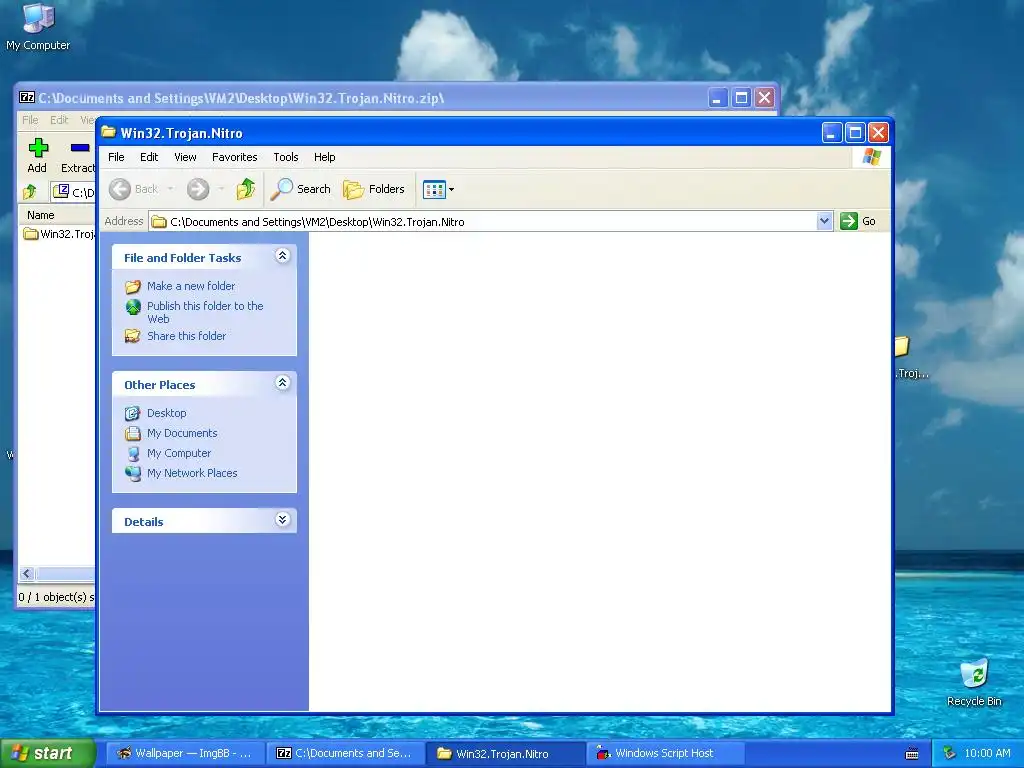The height and width of the screenshot is (768, 1024).
Task: Open the Favorites menu
Action: 234,157
